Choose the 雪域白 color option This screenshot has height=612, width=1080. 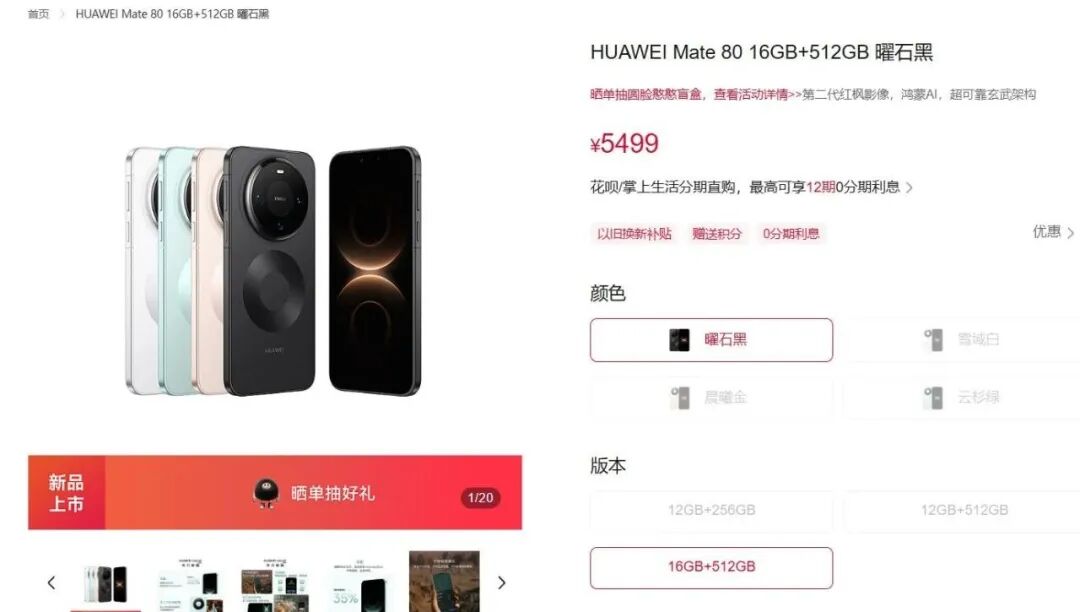[963, 339]
